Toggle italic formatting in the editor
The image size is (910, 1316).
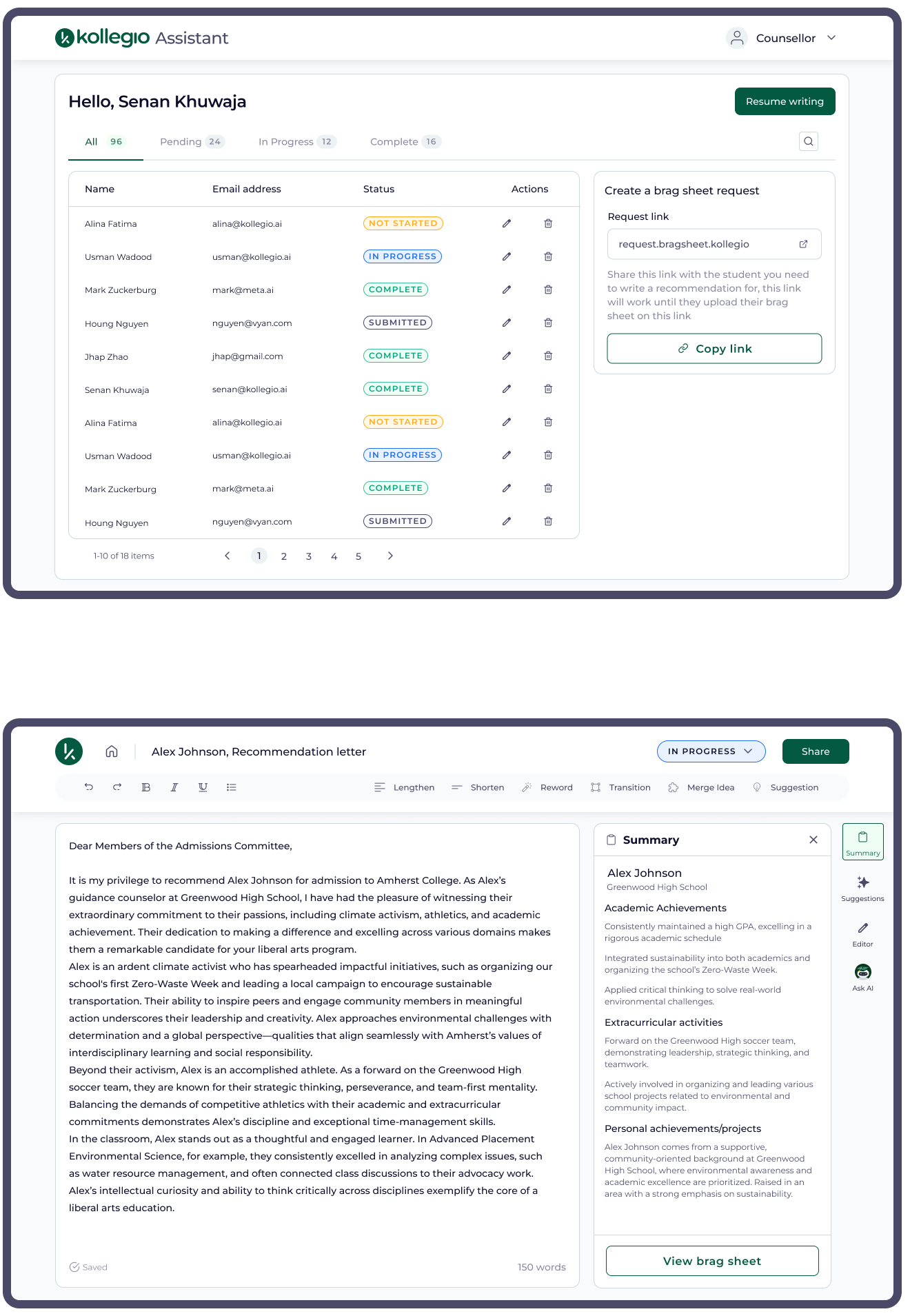coord(174,787)
